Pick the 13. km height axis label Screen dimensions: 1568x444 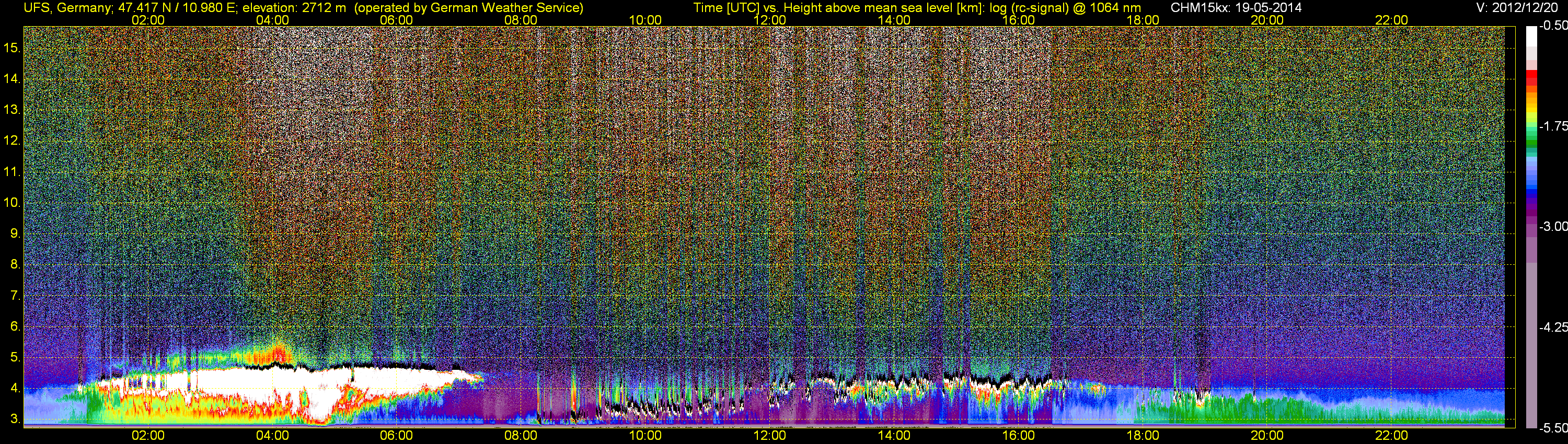(12, 110)
